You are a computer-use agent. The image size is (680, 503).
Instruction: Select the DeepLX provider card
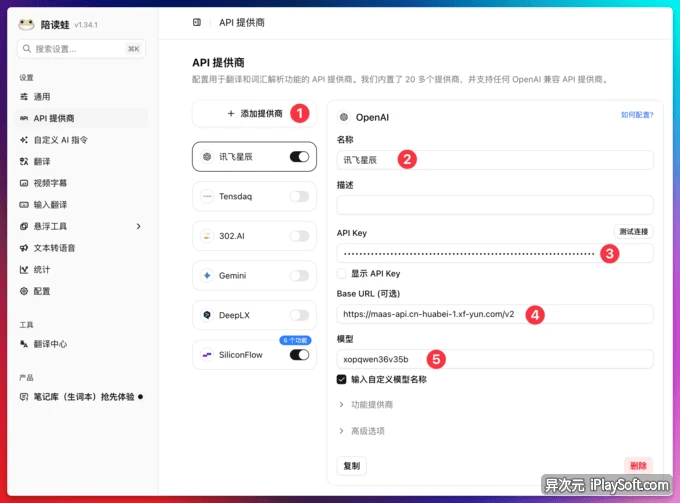[x=255, y=315]
